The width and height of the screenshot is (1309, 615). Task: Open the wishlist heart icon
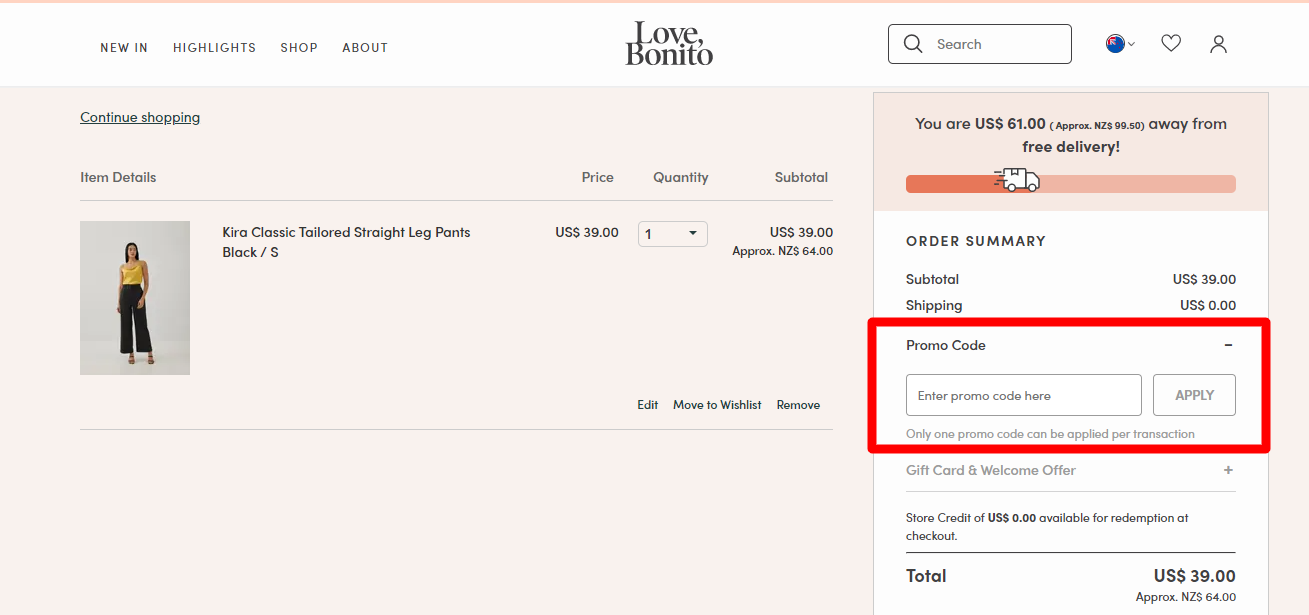pos(1171,44)
